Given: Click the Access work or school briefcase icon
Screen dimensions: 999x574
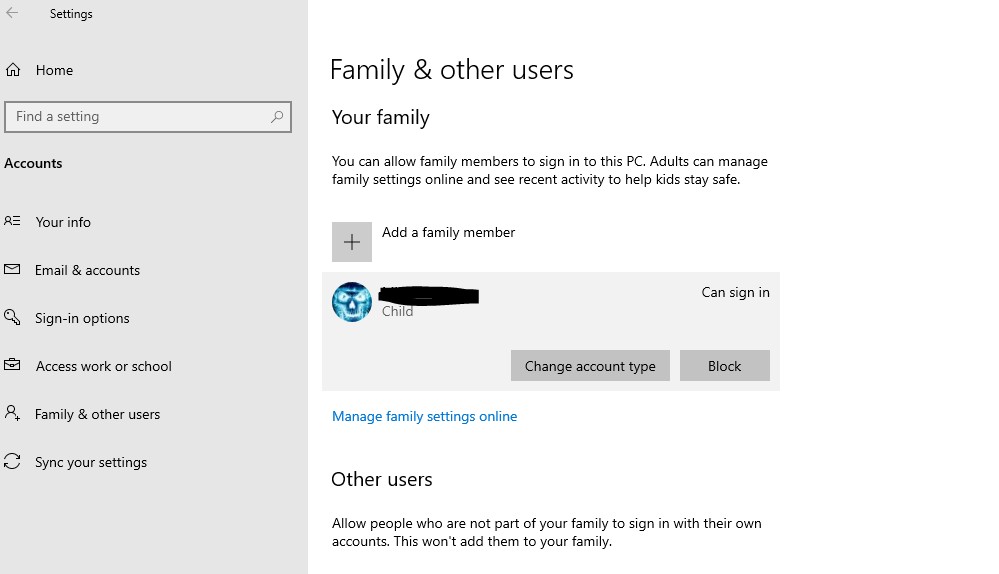Looking at the screenshot, I should click(12, 366).
